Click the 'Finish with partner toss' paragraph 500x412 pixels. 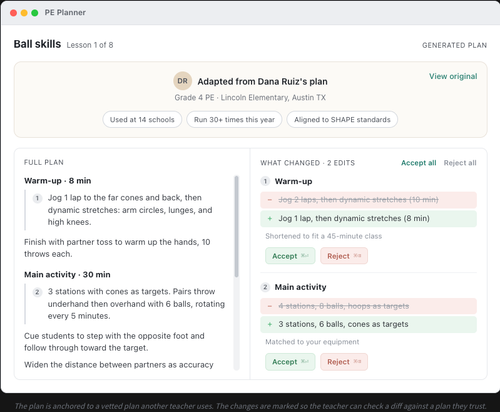[117, 248]
